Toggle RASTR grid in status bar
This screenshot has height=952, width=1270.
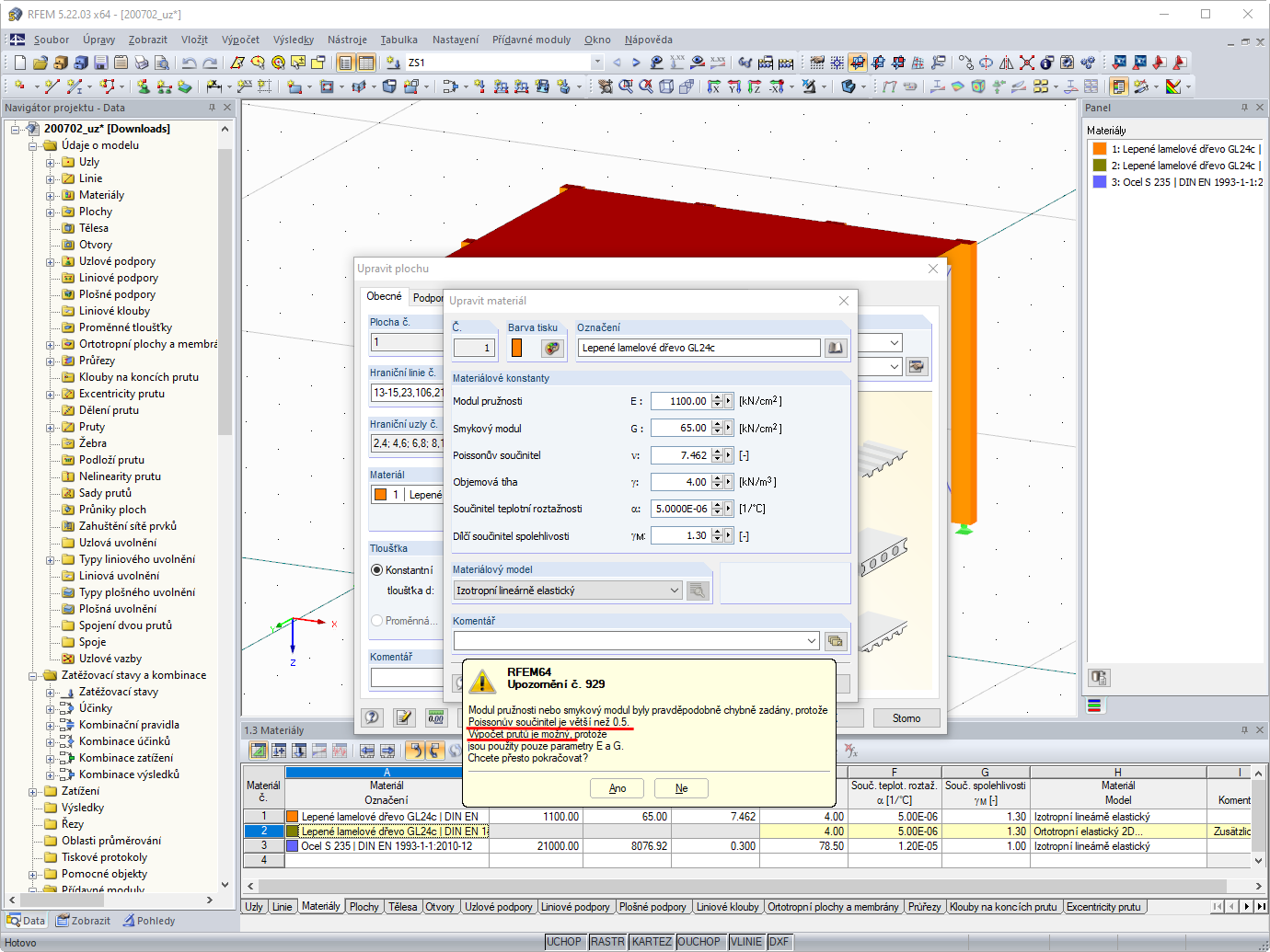(x=607, y=942)
